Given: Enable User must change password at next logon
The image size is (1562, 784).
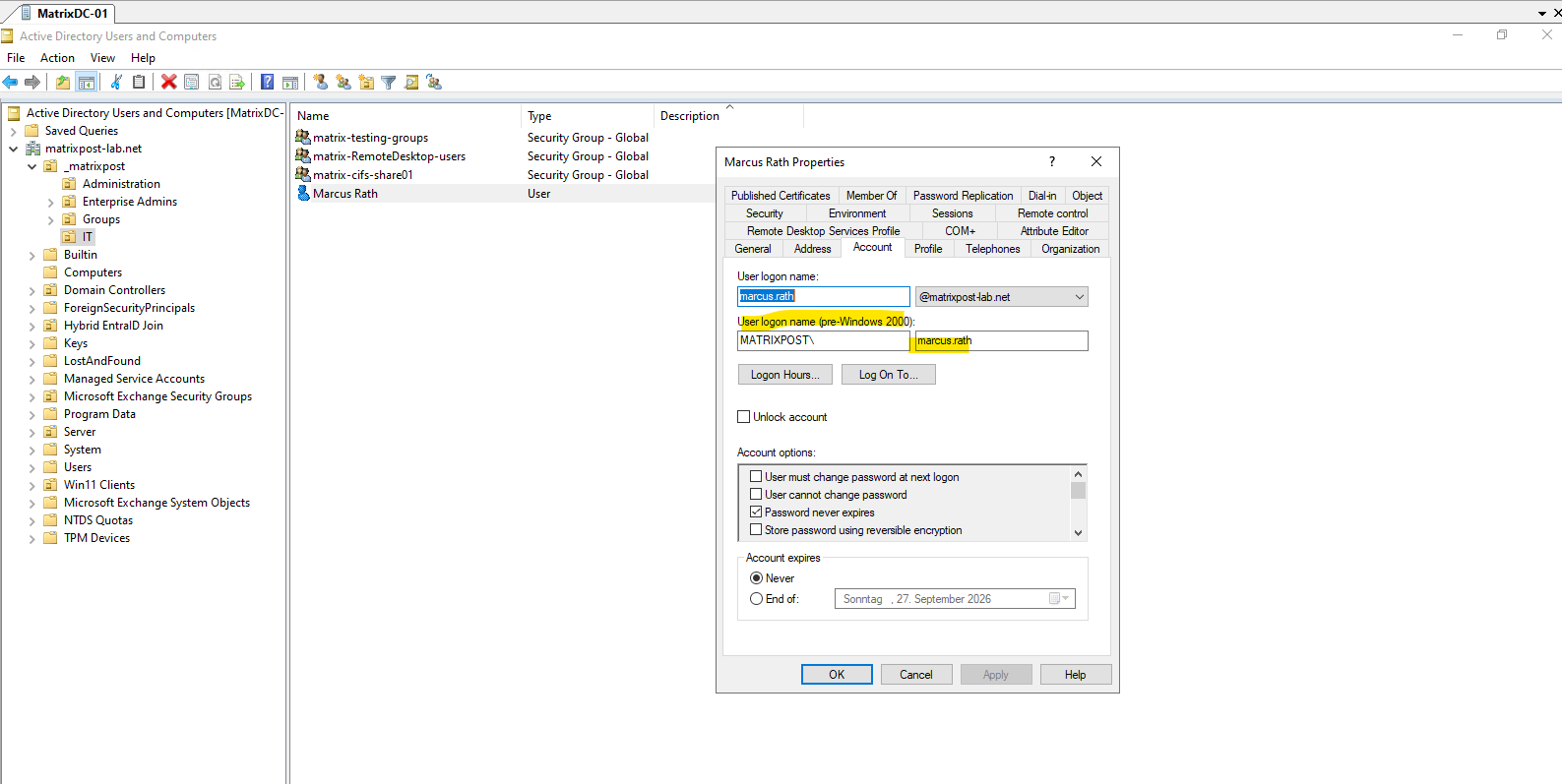Looking at the screenshot, I should (756, 477).
